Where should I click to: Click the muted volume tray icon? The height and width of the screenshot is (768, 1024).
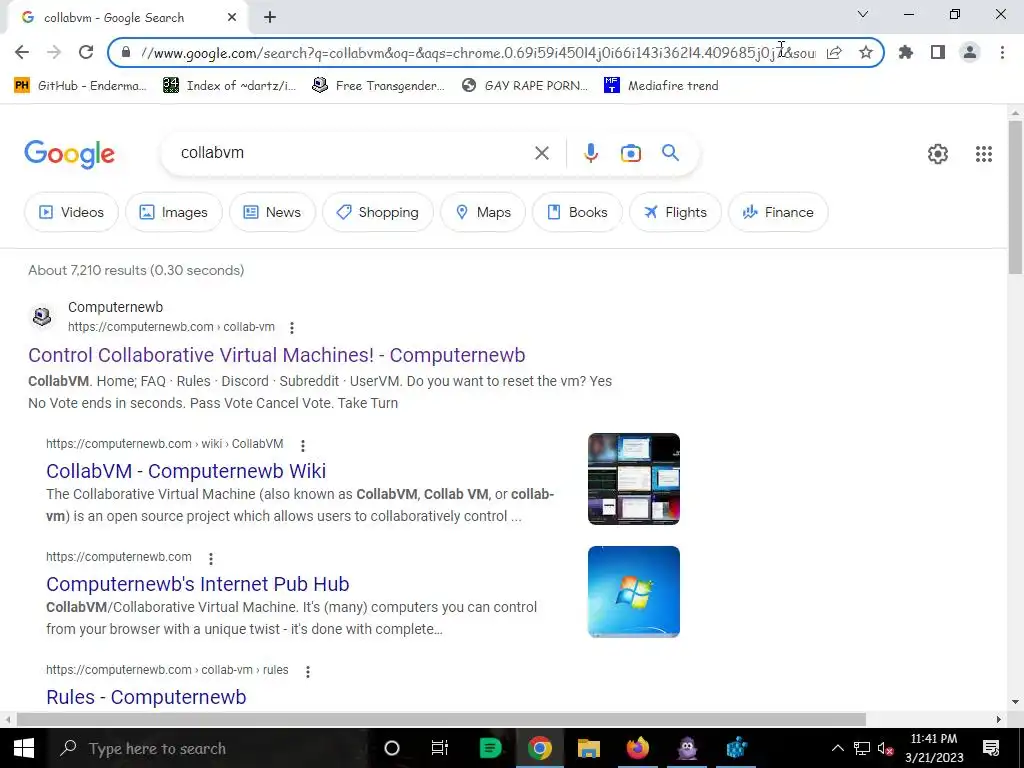tap(886, 748)
